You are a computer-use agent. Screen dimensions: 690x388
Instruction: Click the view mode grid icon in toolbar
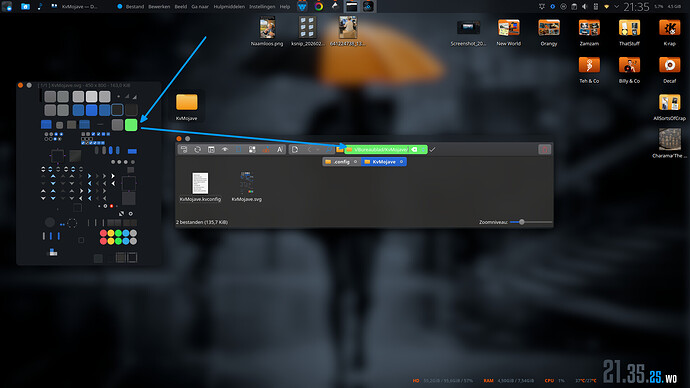252,150
